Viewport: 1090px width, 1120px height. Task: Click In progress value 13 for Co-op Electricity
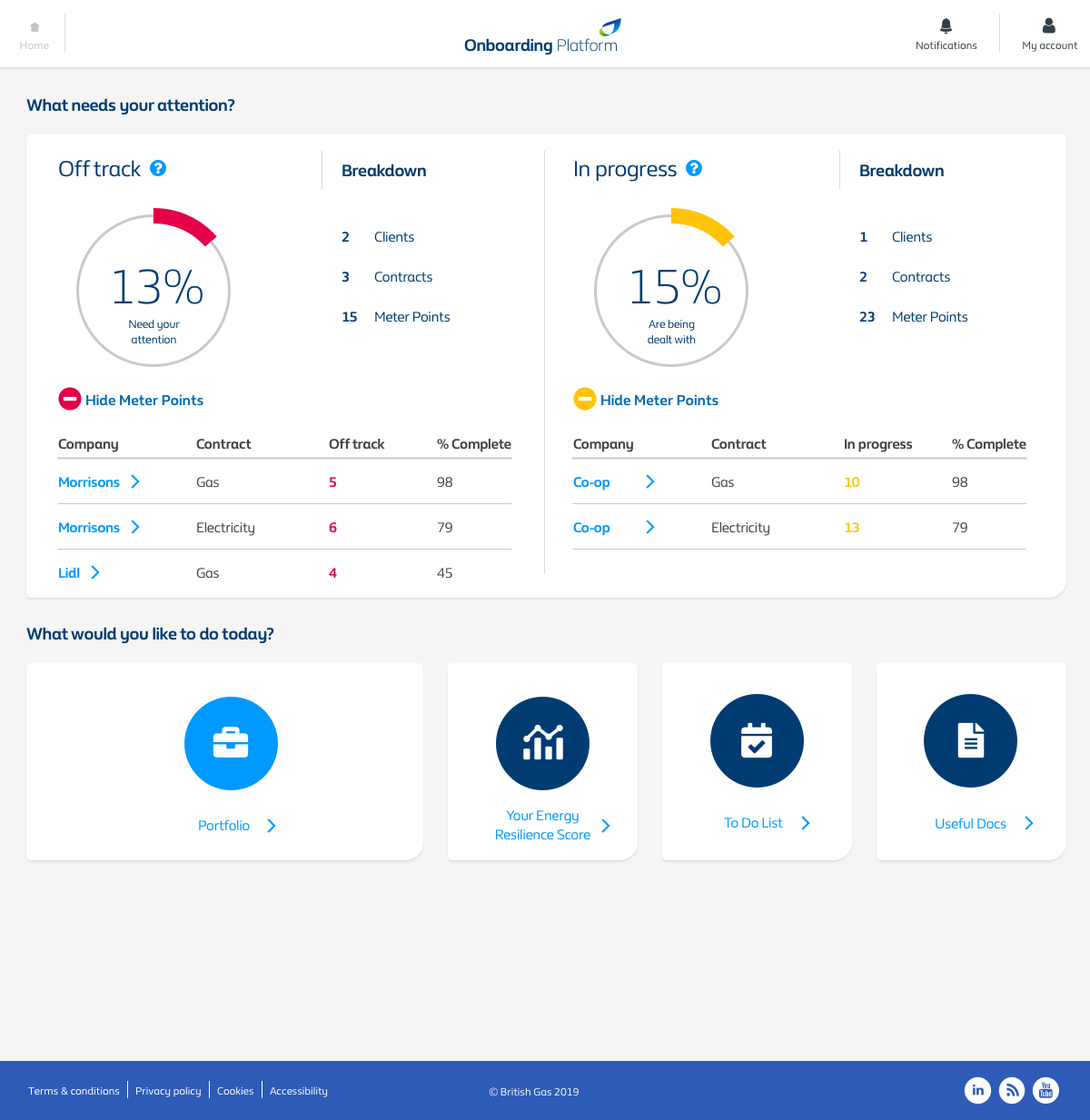pyautogui.click(x=852, y=528)
